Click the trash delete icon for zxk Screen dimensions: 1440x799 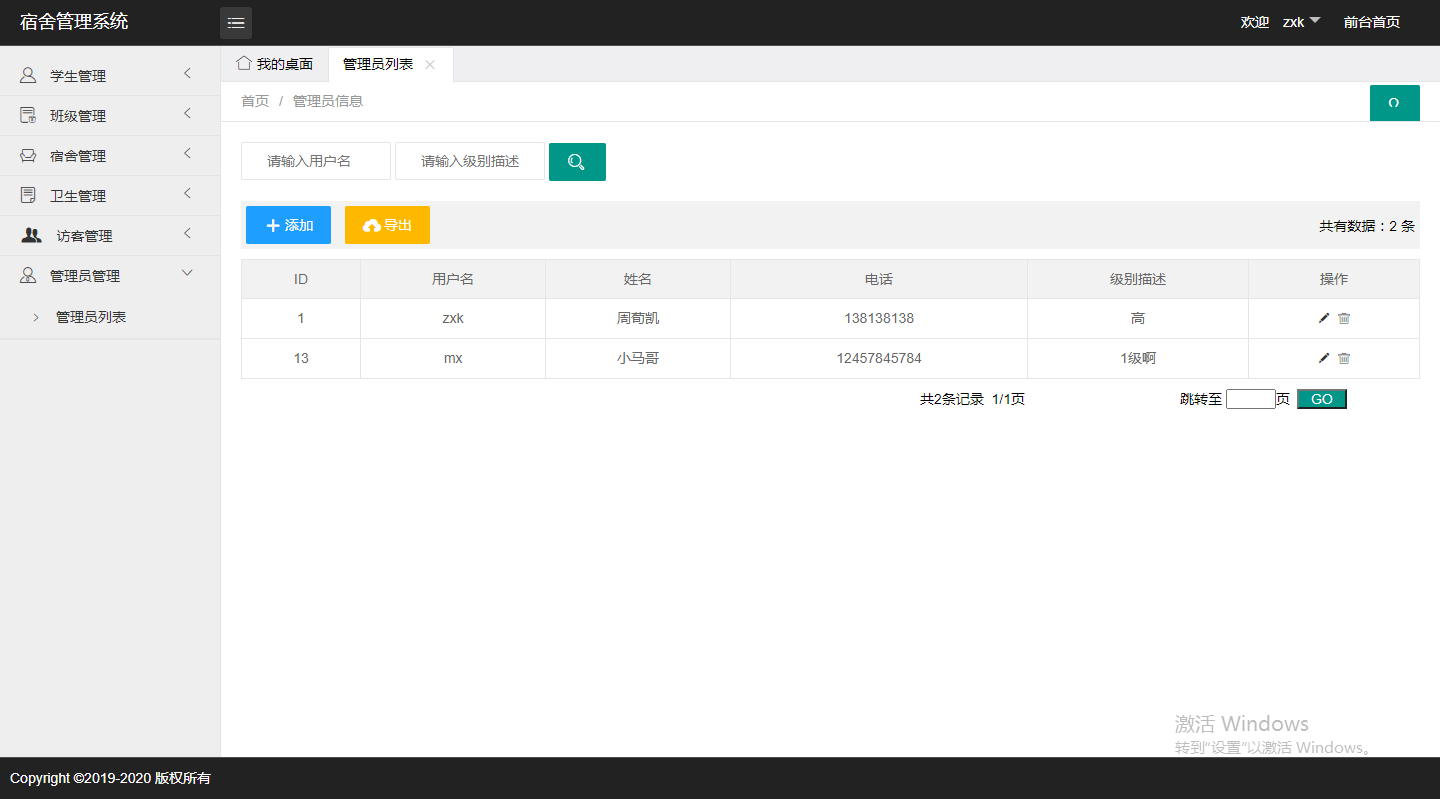pos(1344,318)
